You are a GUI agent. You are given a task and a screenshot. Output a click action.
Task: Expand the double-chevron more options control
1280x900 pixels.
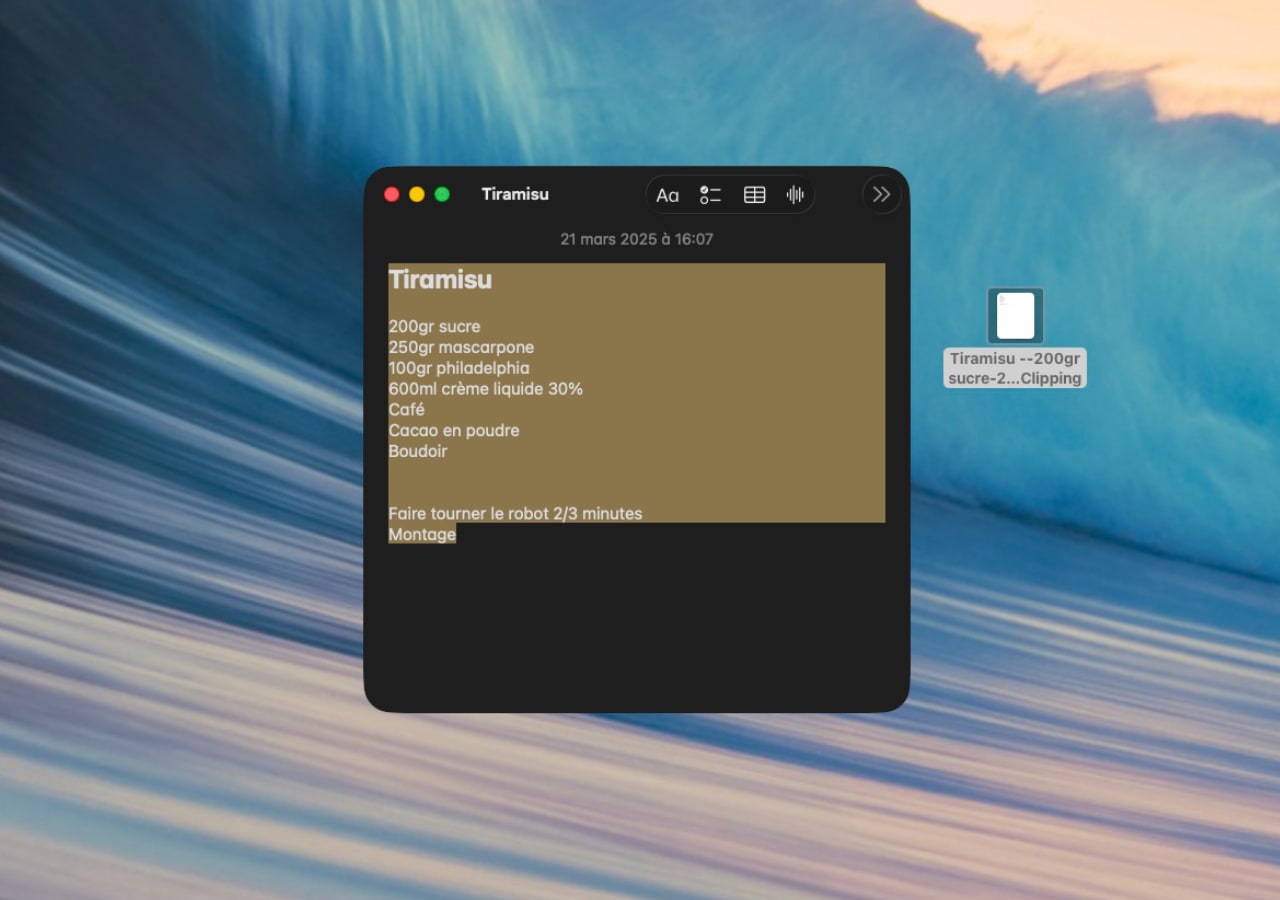click(881, 194)
